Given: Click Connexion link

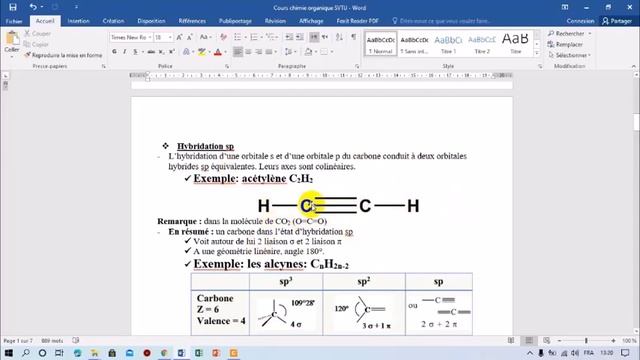Looking at the screenshot, I should click(x=580, y=21).
